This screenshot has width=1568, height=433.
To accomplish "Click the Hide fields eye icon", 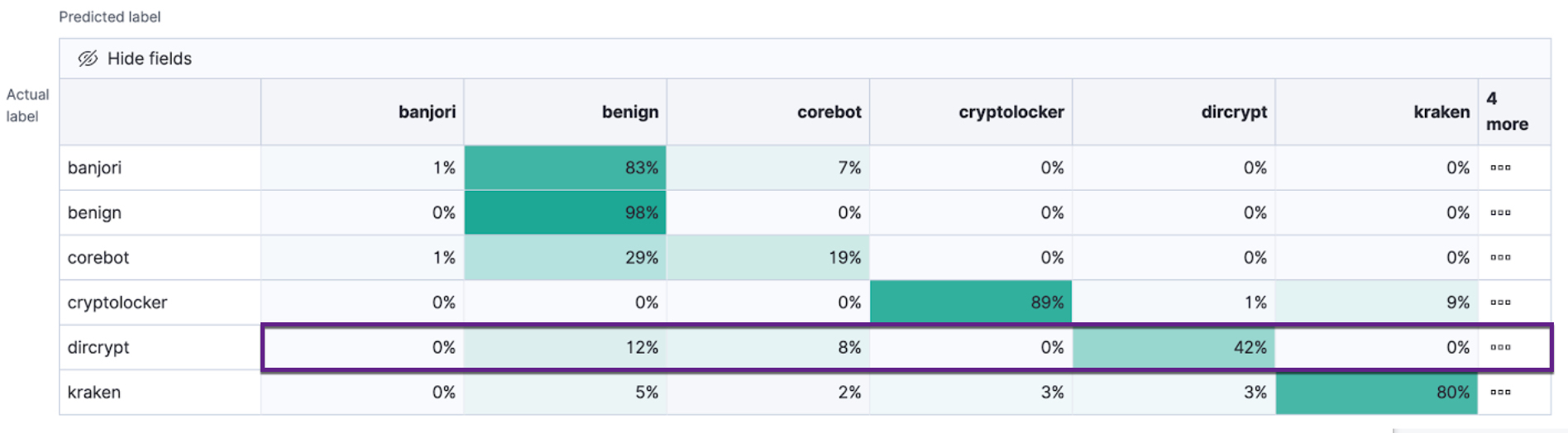I will pos(88,59).
